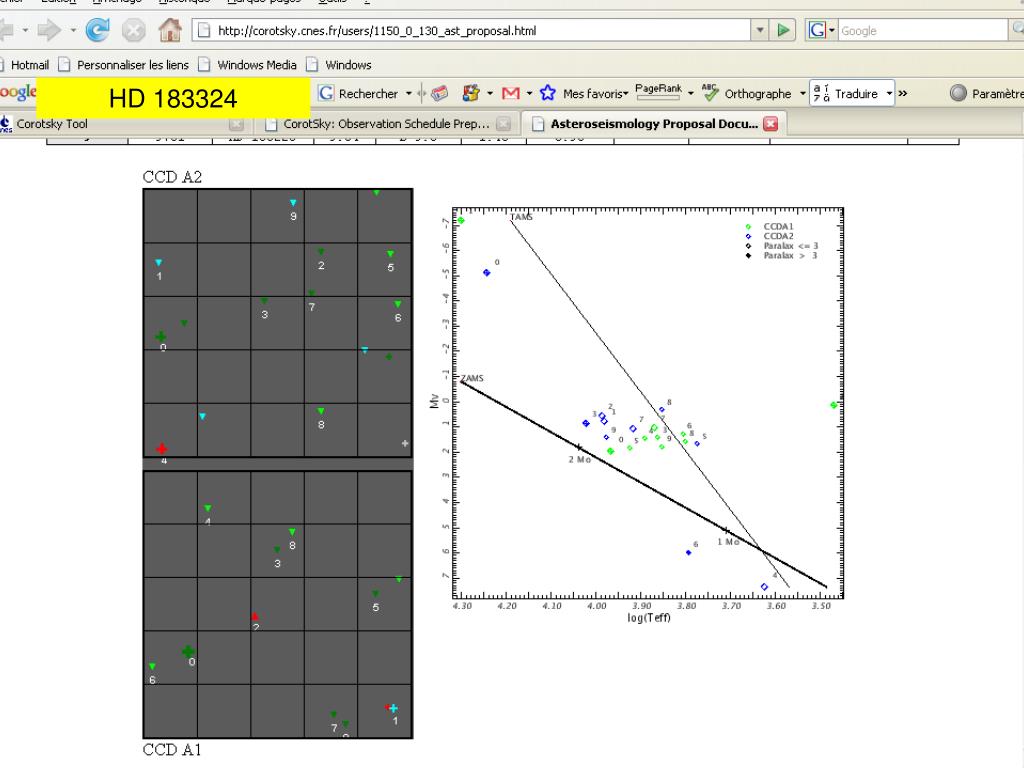Click the 1 Mo marker label
1024x768 pixels.
pyautogui.click(x=728, y=542)
